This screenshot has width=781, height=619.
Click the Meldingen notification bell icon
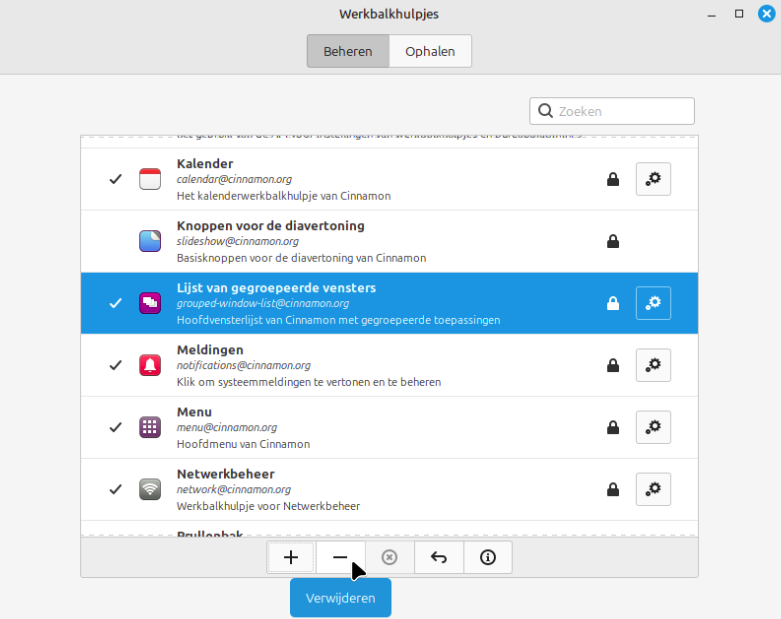pos(149,365)
